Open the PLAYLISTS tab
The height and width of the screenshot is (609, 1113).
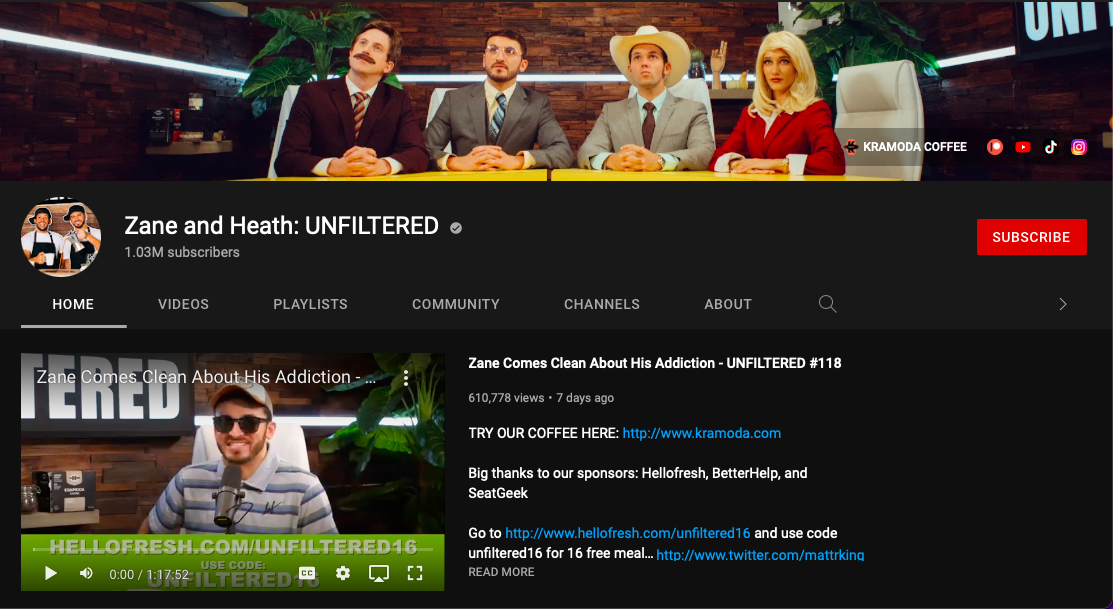point(310,304)
